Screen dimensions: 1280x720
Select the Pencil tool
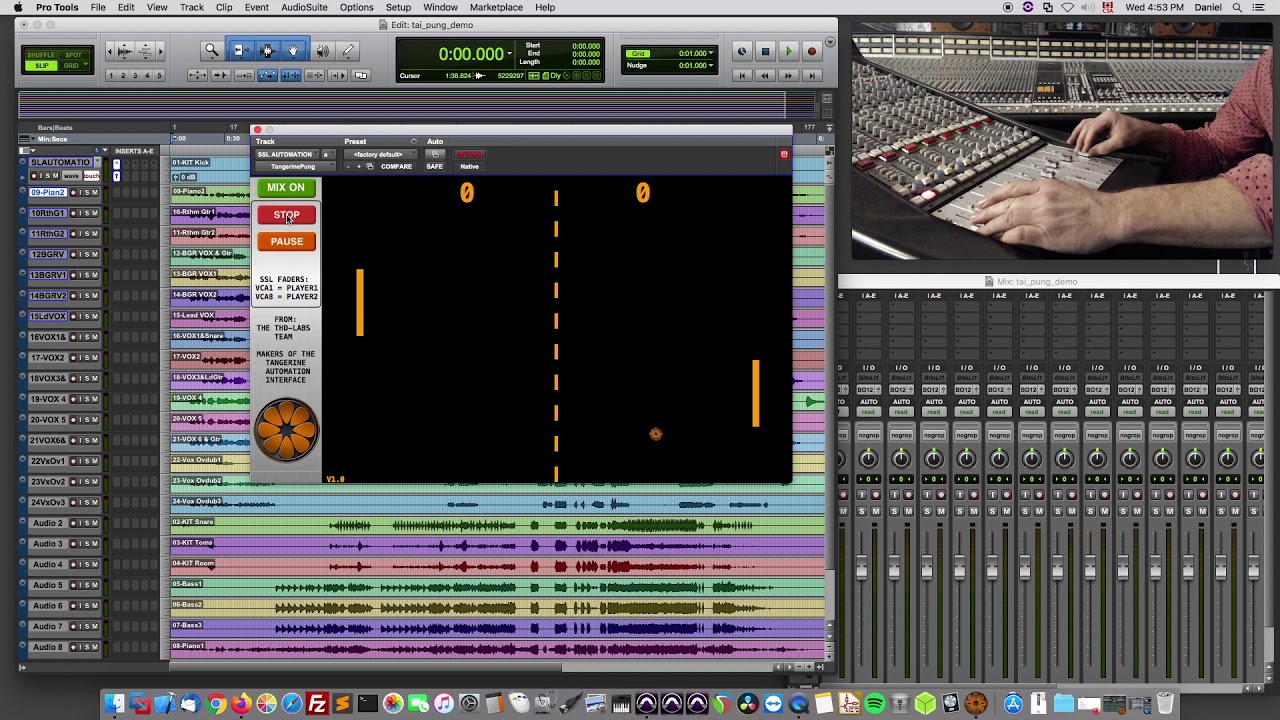[x=348, y=50]
